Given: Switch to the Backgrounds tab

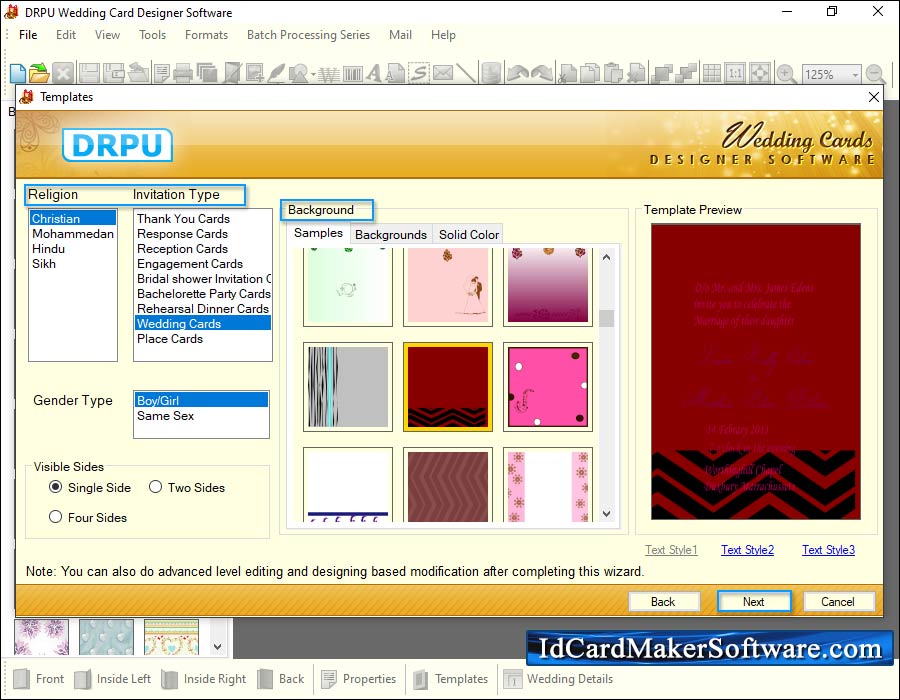Looking at the screenshot, I should coord(391,235).
